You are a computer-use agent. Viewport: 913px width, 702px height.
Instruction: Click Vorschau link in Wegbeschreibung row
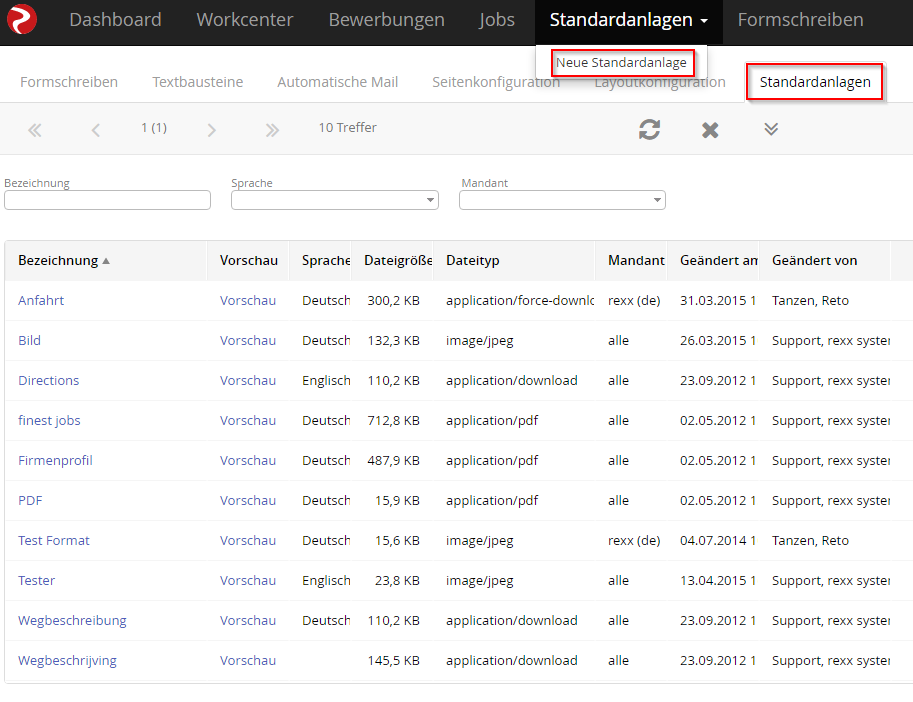(247, 621)
